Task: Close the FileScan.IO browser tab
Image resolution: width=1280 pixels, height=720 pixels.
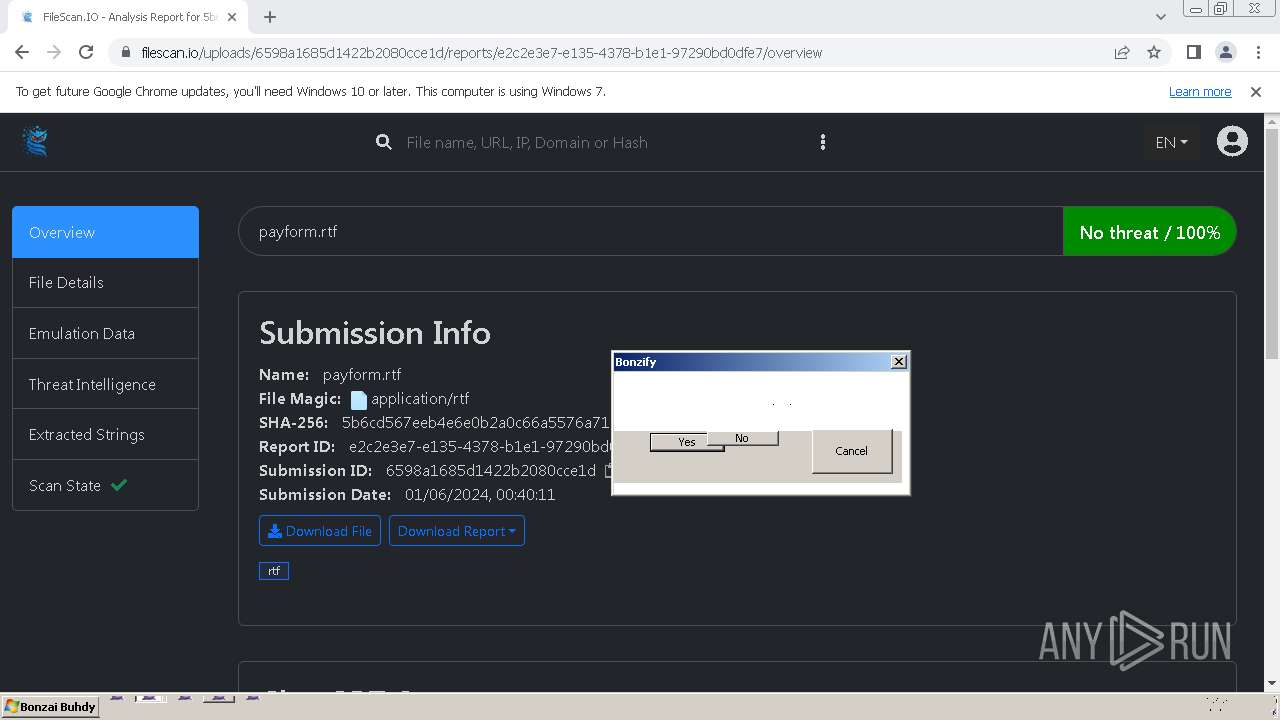Action: [x=232, y=17]
